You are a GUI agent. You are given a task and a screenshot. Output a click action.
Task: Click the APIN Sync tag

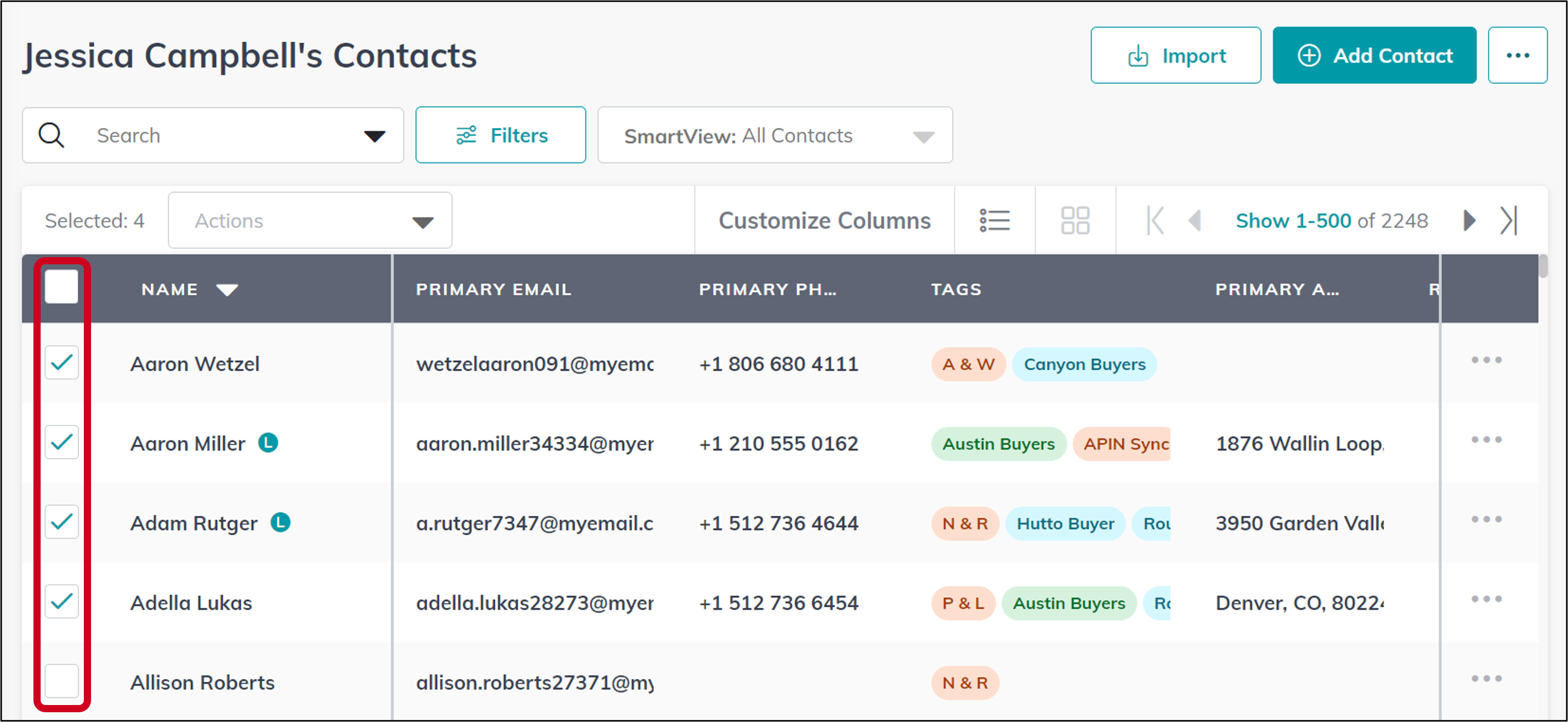point(1122,444)
